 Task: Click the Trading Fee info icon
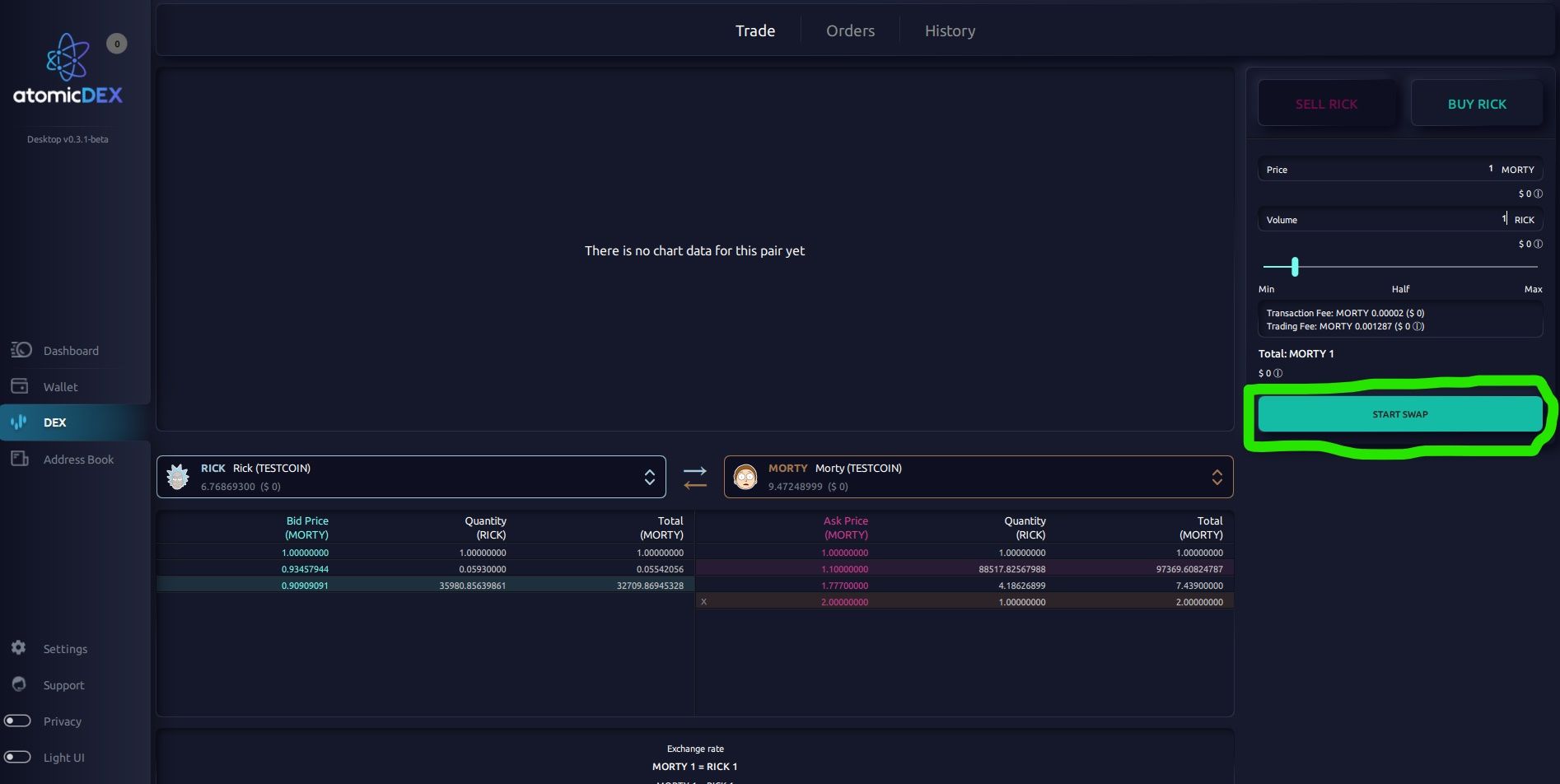point(1418,326)
